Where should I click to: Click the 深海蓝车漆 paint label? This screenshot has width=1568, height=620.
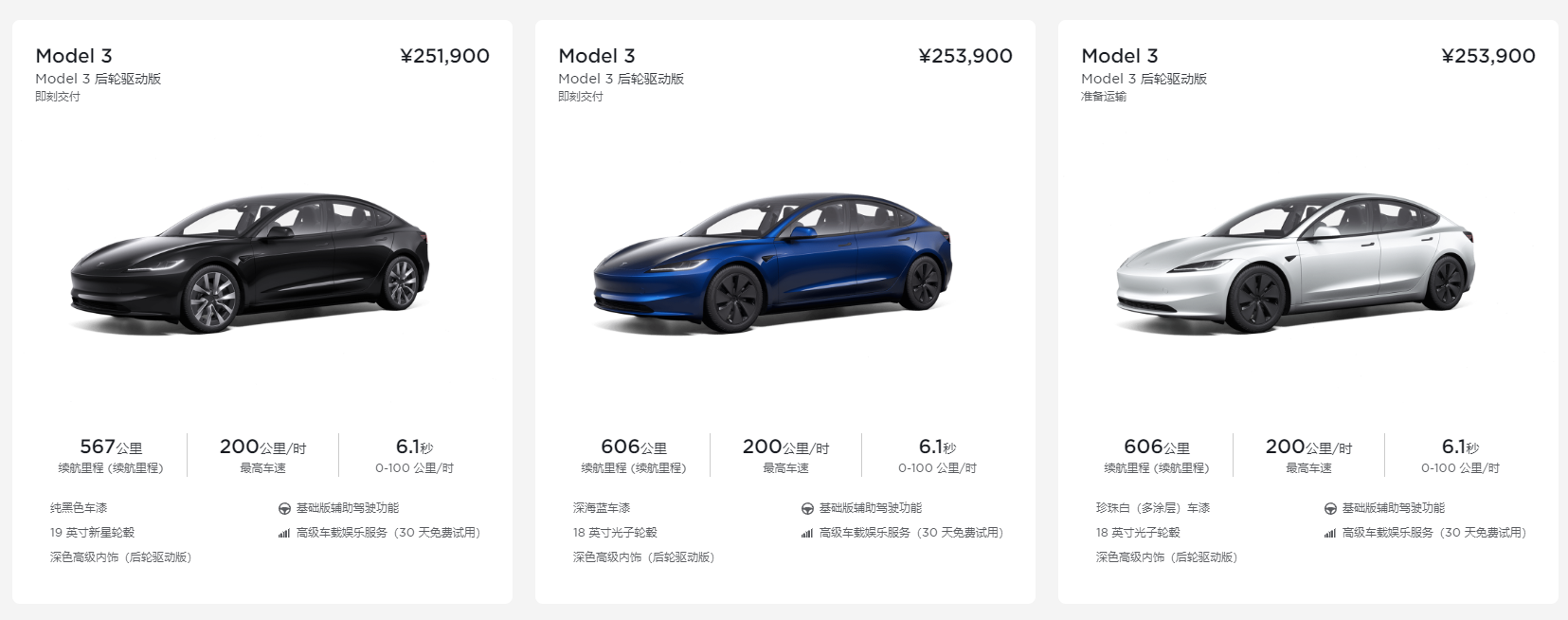coord(602,508)
